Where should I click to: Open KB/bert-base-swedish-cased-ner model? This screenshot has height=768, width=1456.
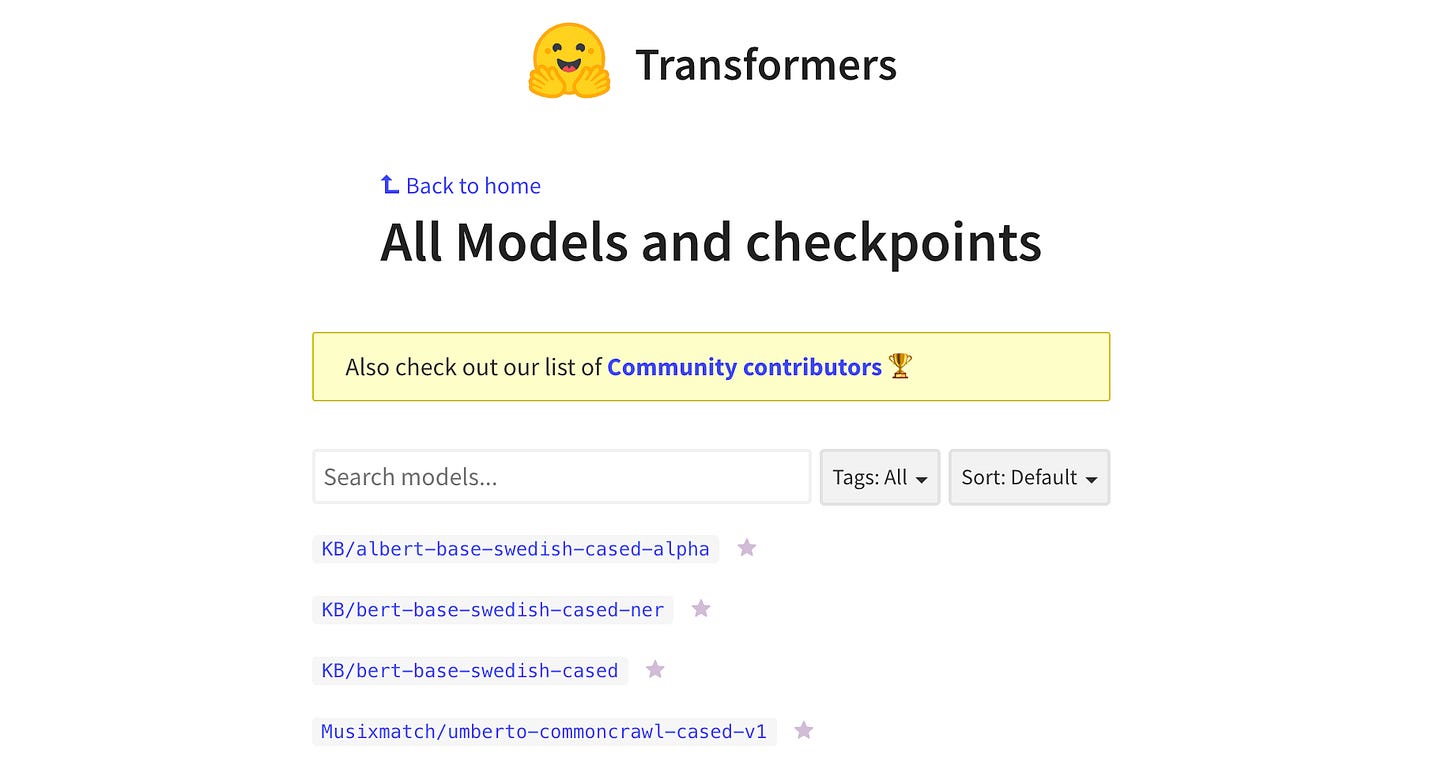click(493, 610)
